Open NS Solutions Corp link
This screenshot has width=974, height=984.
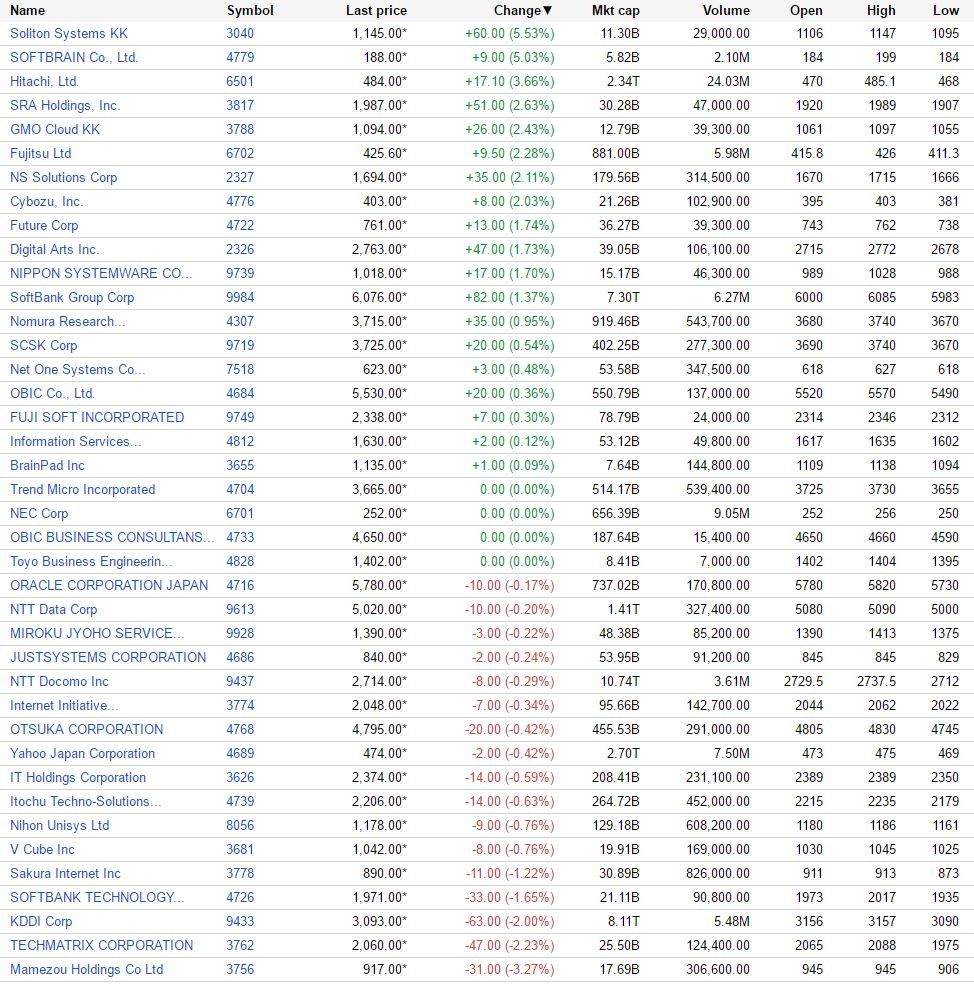(63, 178)
